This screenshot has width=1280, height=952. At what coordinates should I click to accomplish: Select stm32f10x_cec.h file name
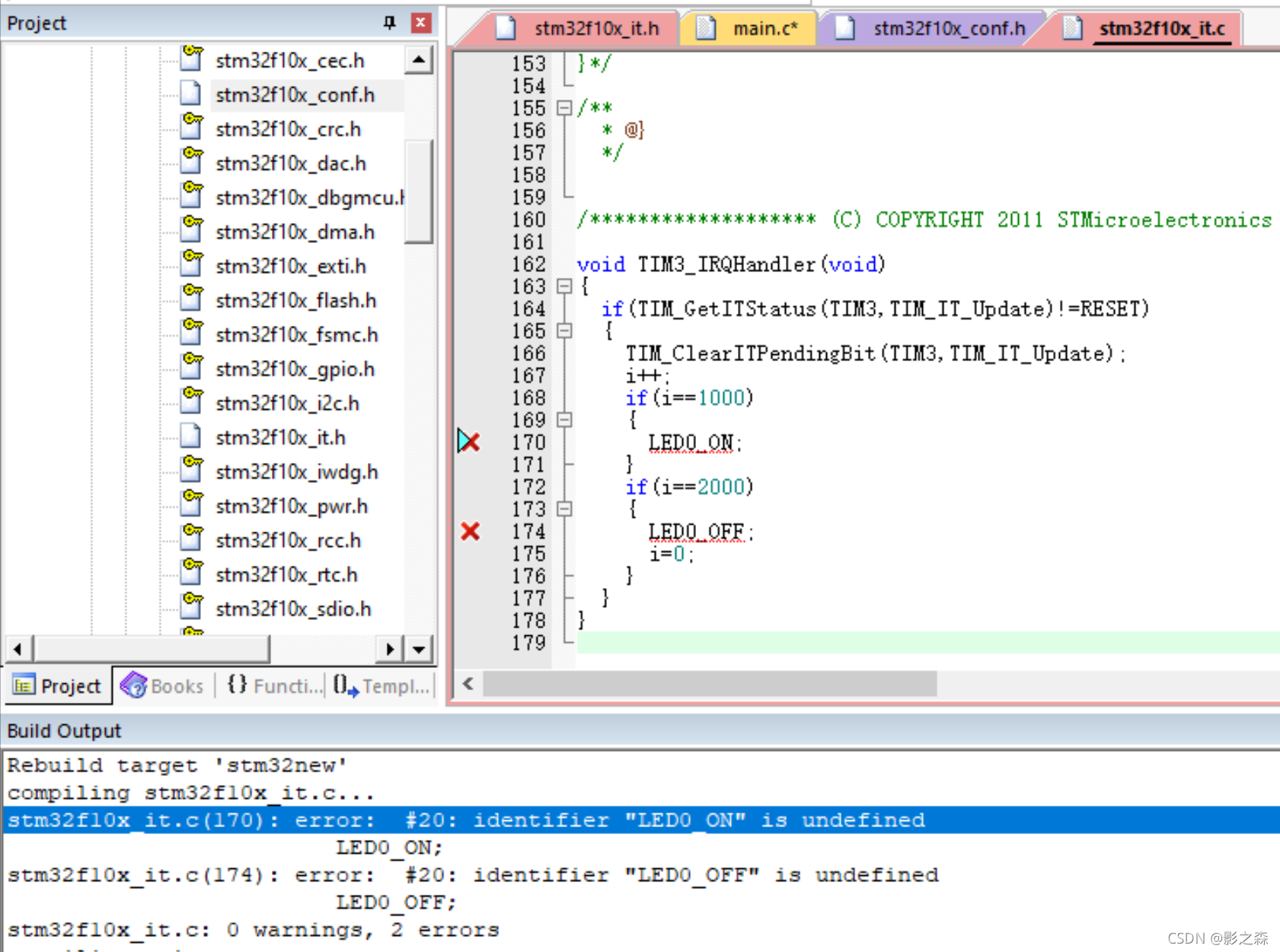290,61
